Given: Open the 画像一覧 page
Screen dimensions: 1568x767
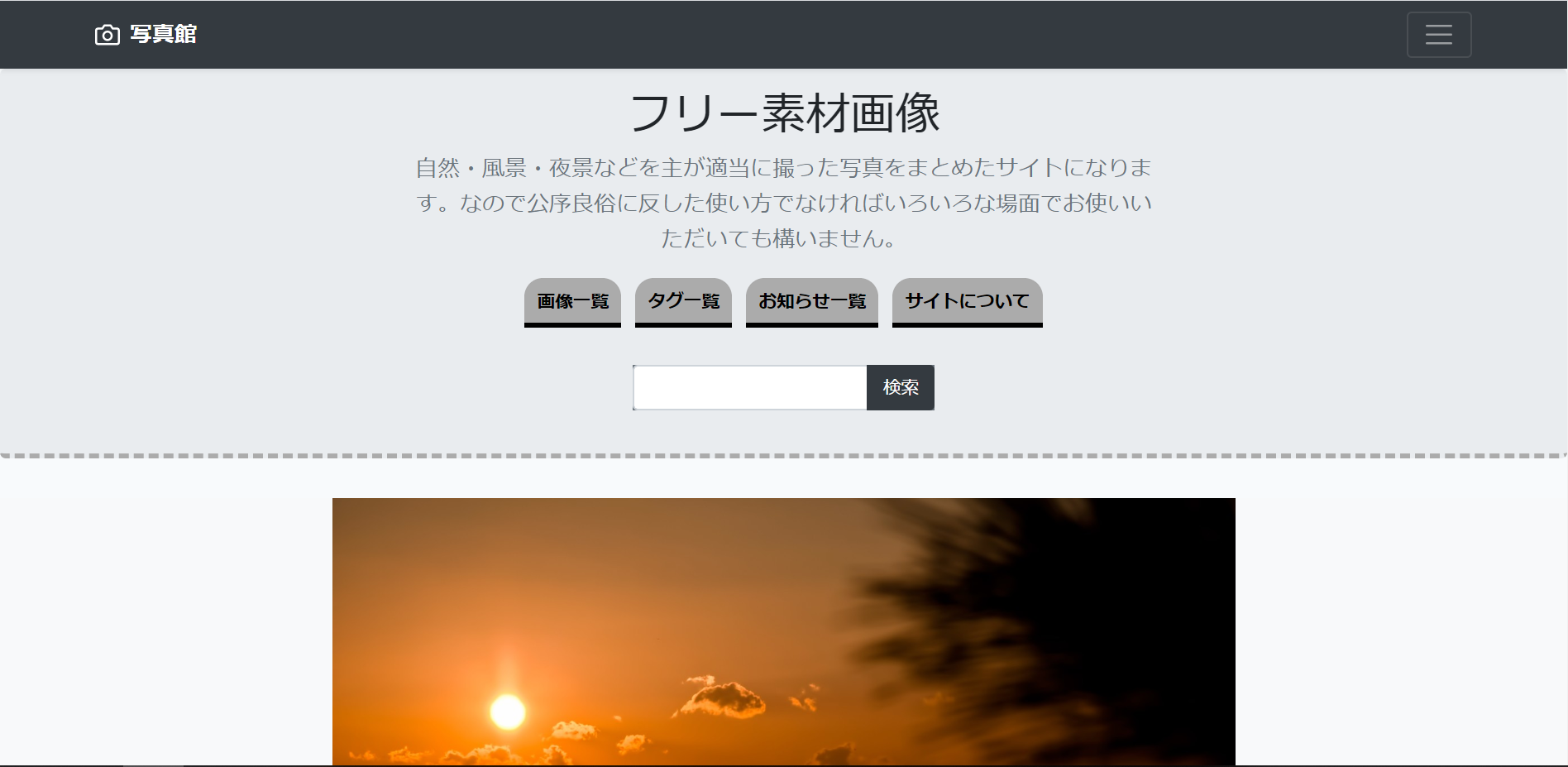Looking at the screenshot, I should (x=571, y=302).
